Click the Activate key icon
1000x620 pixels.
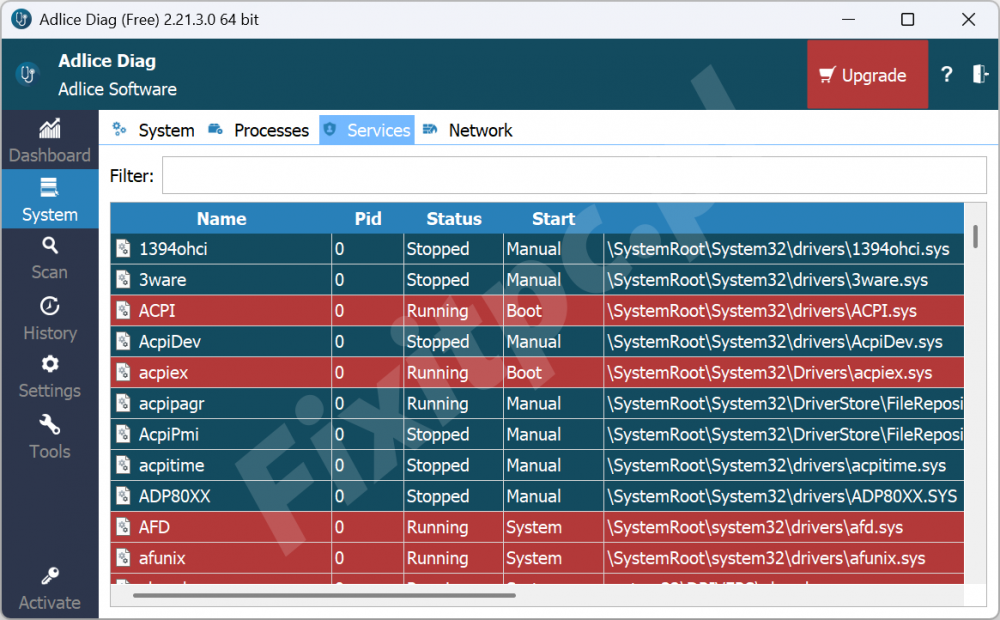point(49,577)
